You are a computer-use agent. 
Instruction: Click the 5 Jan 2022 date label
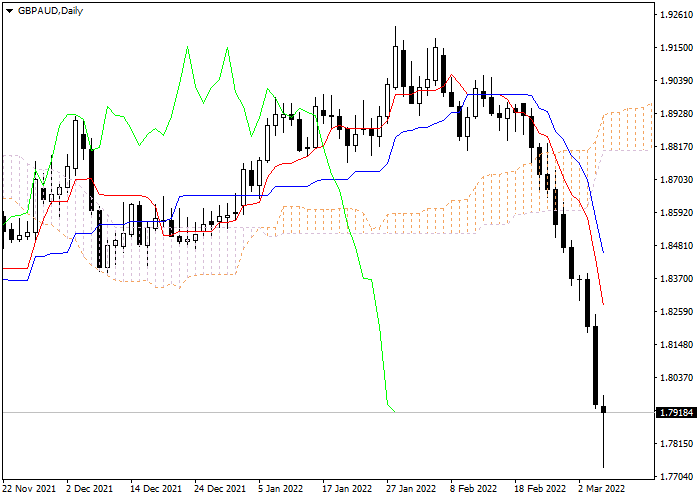pos(280,488)
